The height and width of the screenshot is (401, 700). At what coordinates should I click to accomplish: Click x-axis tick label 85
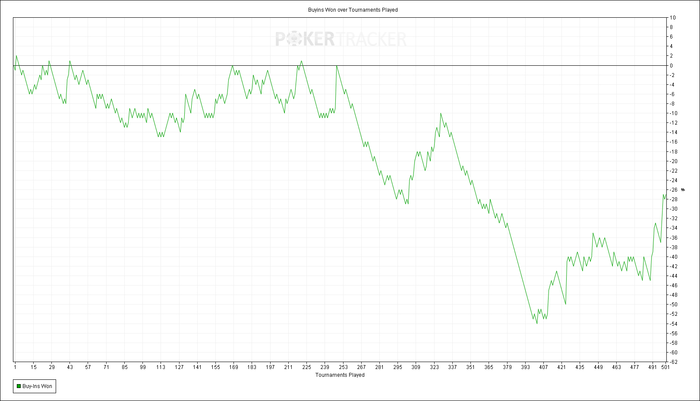[125, 367]
